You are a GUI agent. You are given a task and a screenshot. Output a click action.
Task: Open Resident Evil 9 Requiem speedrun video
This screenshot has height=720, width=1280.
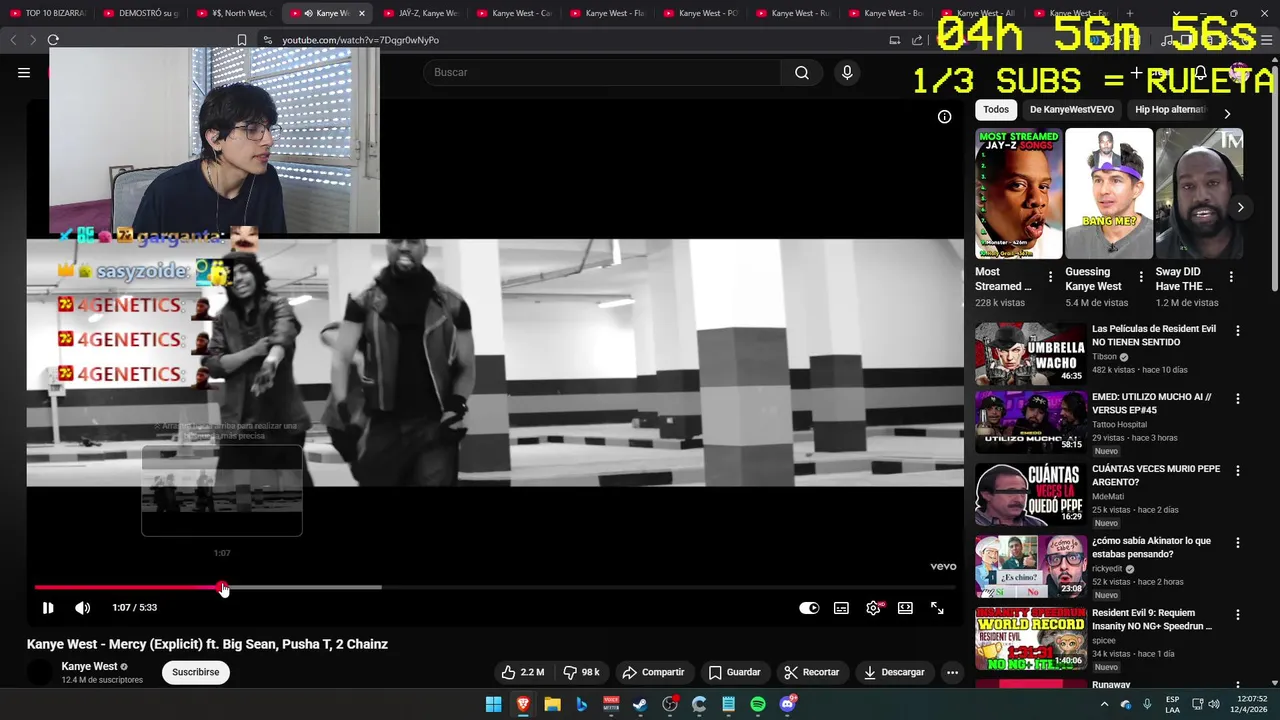coord(1031,637)
